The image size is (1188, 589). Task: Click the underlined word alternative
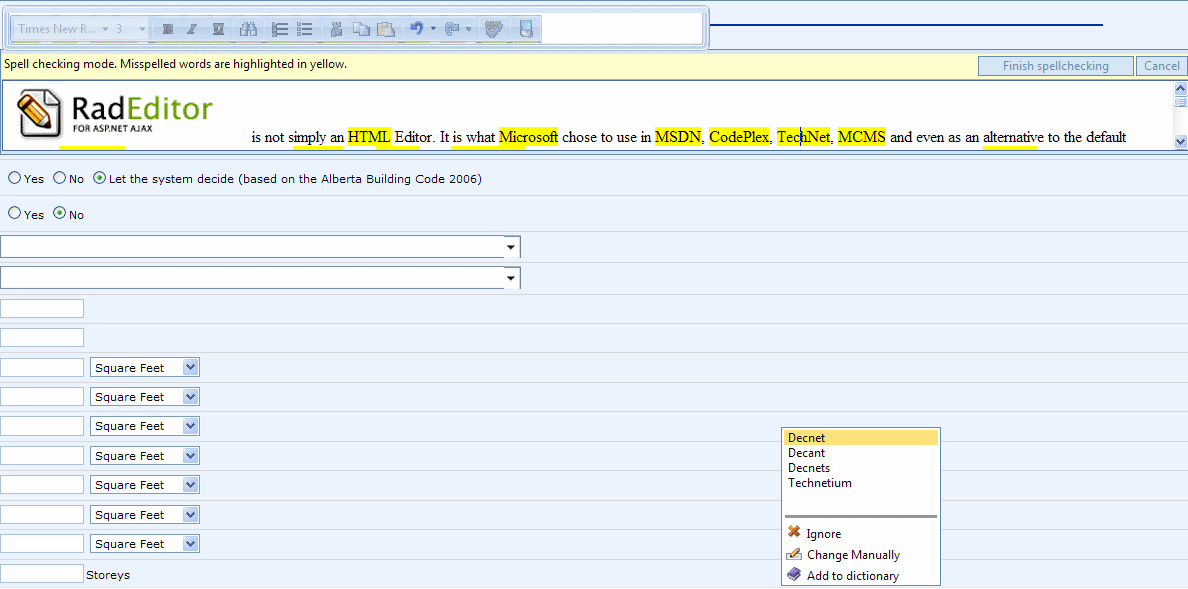[1010, 137]
